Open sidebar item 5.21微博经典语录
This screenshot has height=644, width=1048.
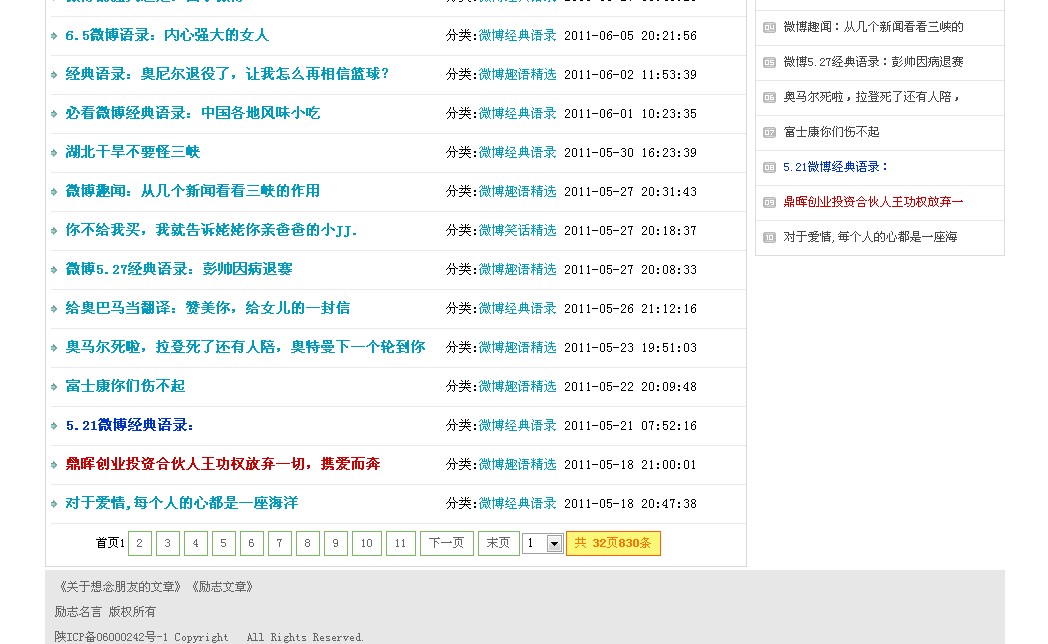[836, 166]
